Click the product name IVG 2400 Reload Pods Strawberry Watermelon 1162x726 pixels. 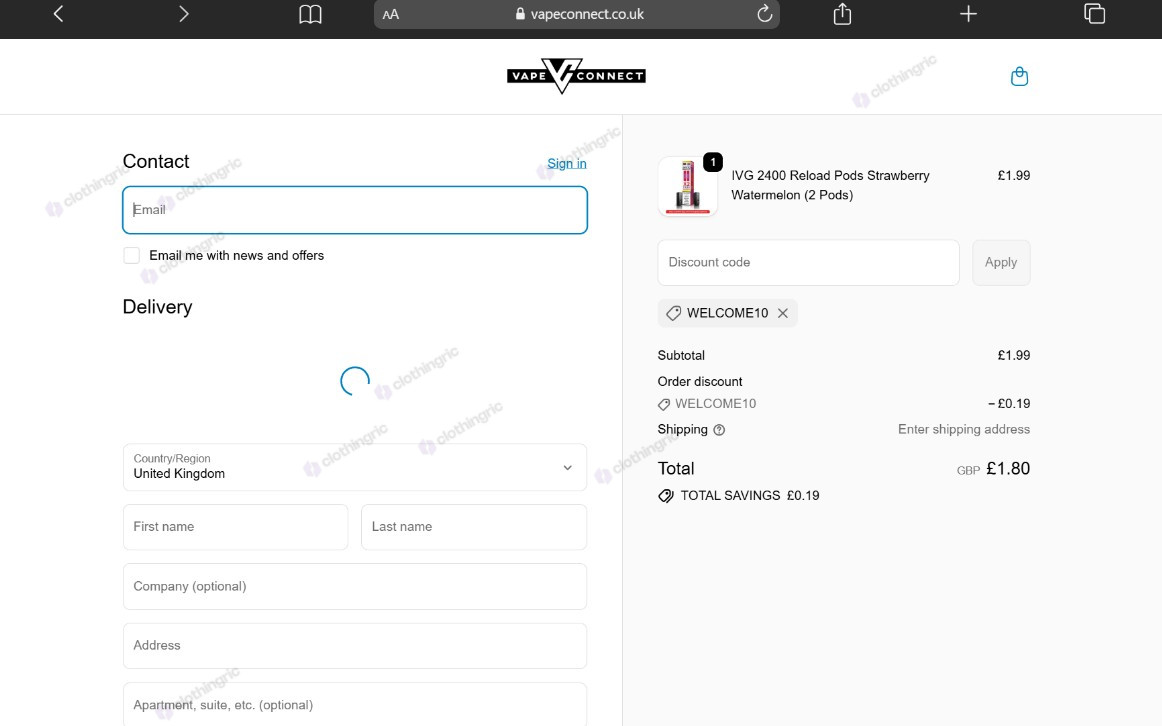click(x=830, y=185)
